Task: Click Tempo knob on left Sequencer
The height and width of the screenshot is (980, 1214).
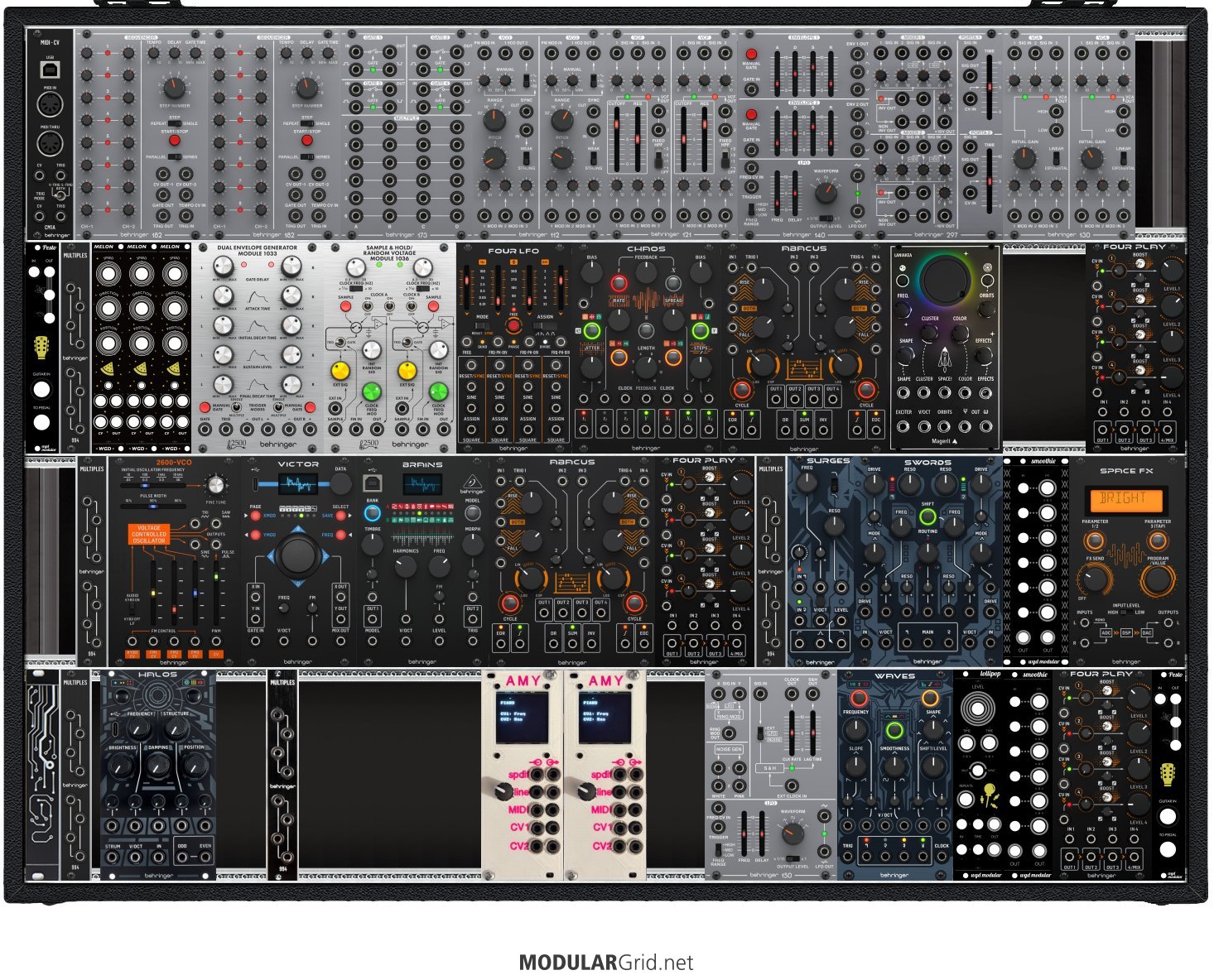Action: [153, 53]
